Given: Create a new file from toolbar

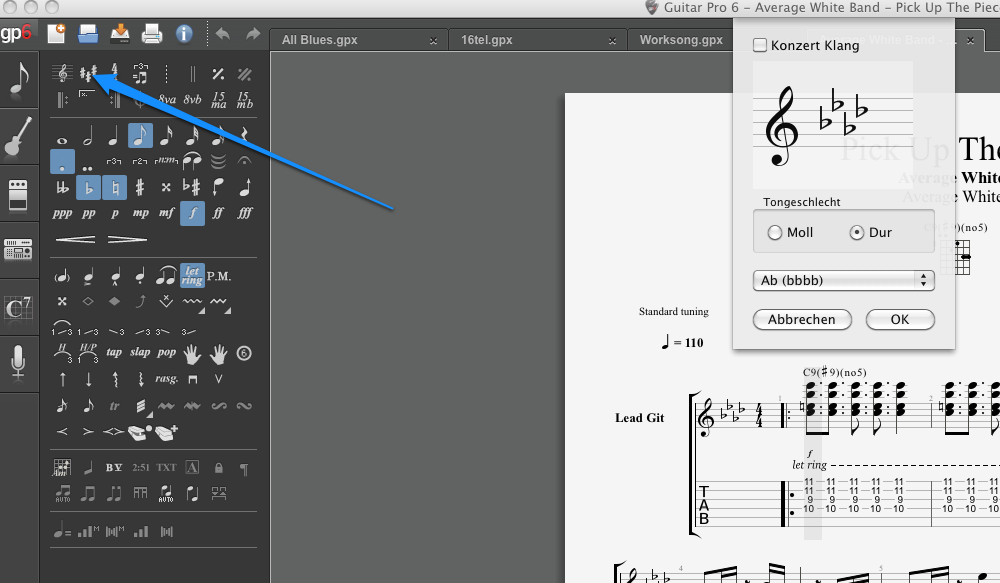Looking at the screenshot, I should (x=56, y=33).
